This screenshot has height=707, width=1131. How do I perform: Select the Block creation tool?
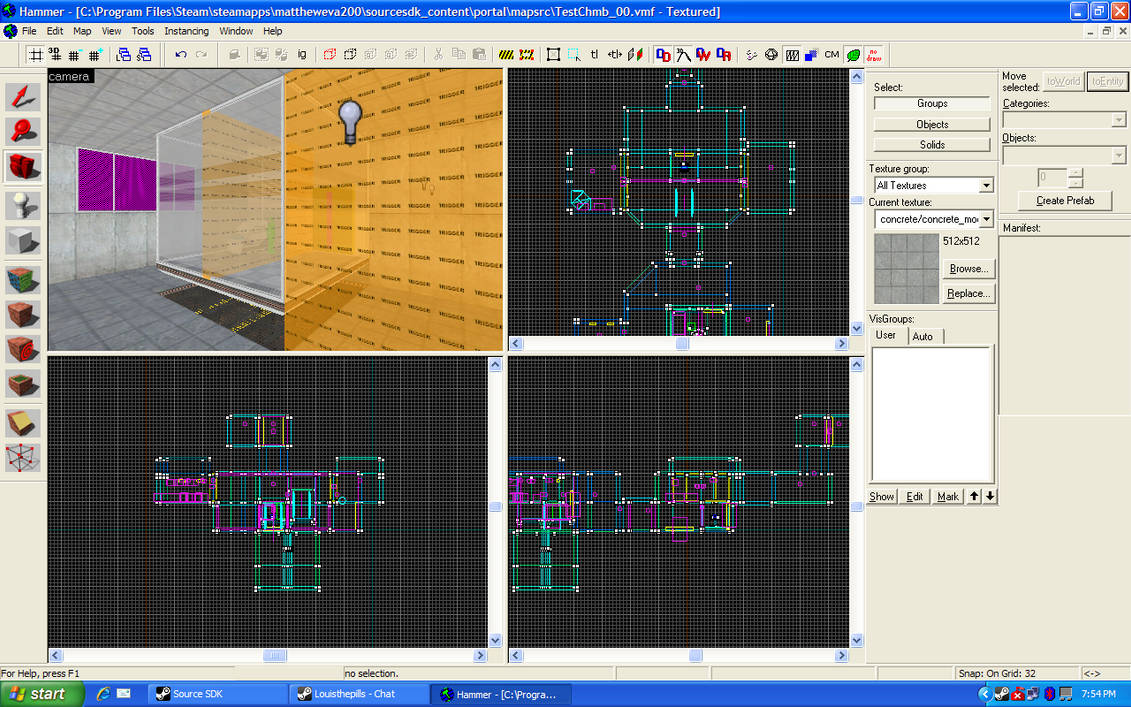coord(23,240)
